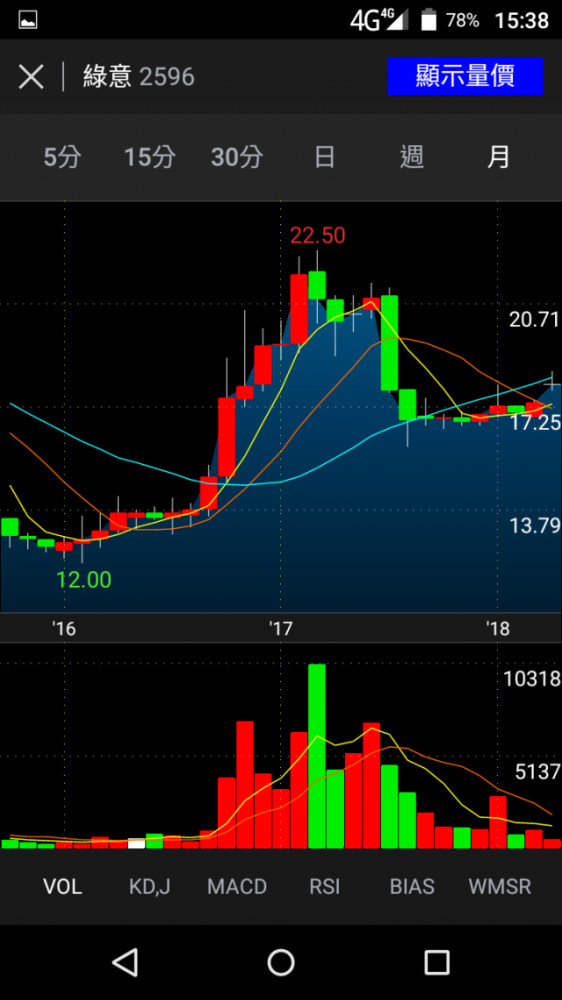
Task: Choose the 月 monthly chart tab
Action: click(x=498, y=157)
